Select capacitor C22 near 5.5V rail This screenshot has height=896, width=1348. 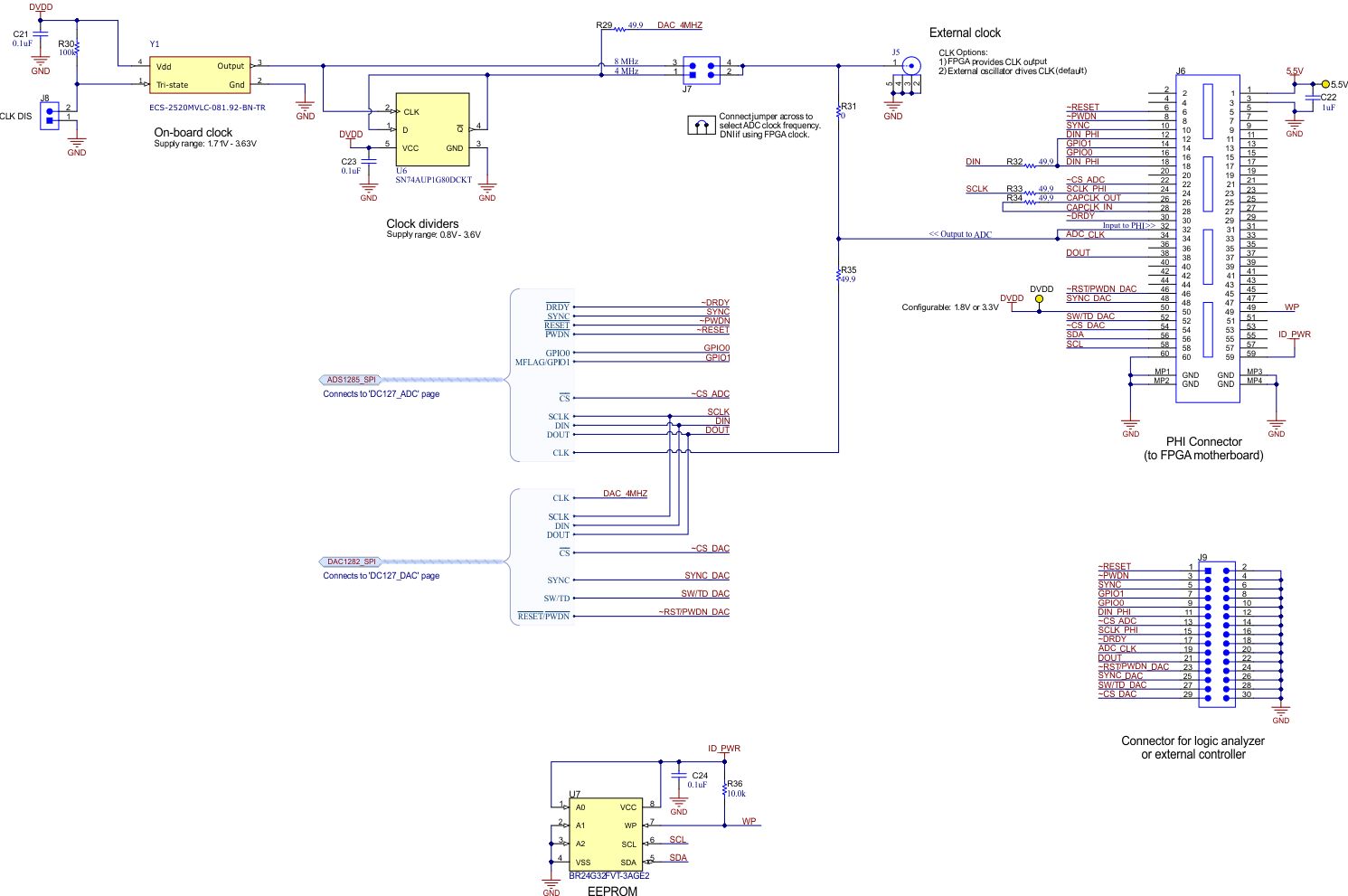tap(1313, 98)
